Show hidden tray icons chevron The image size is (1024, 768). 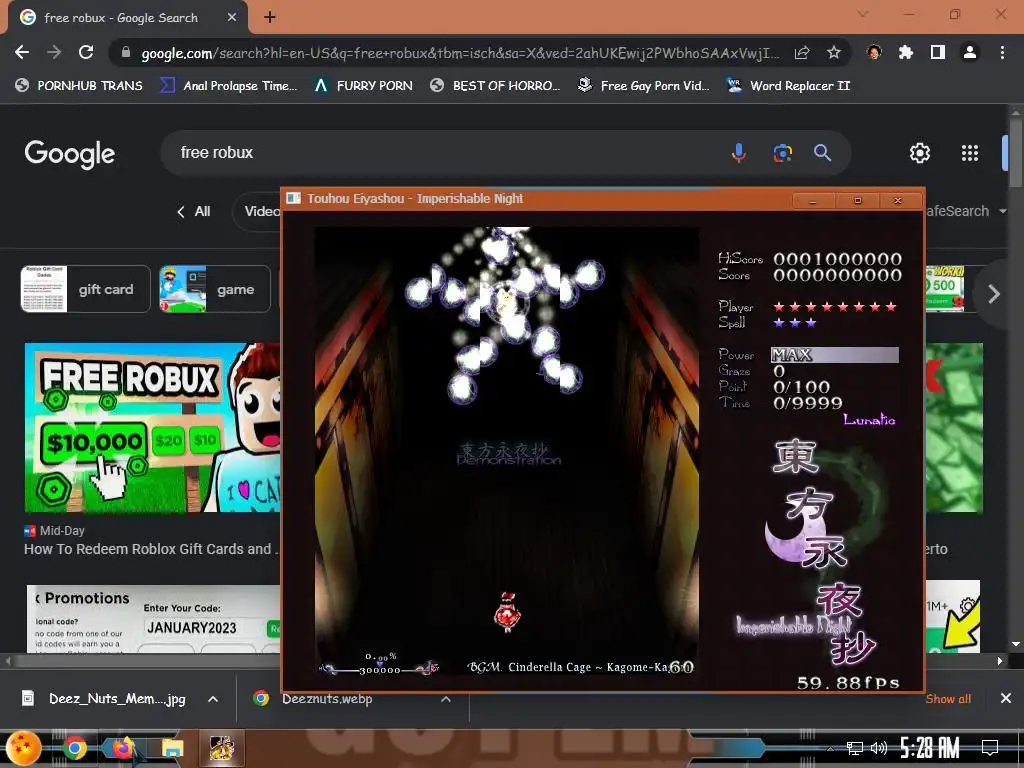(830, 748)
